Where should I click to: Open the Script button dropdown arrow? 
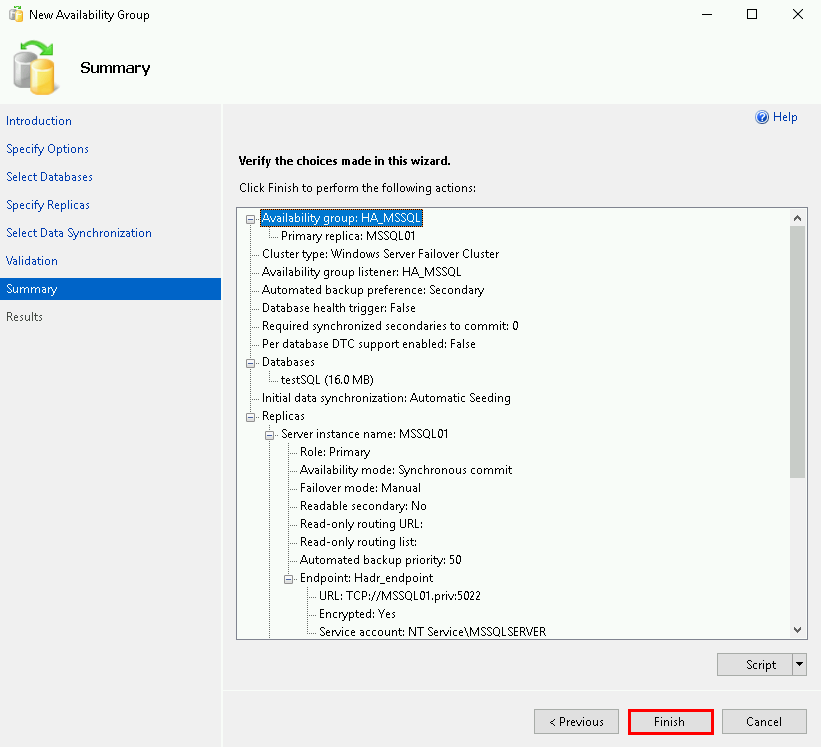coord(798,665)
